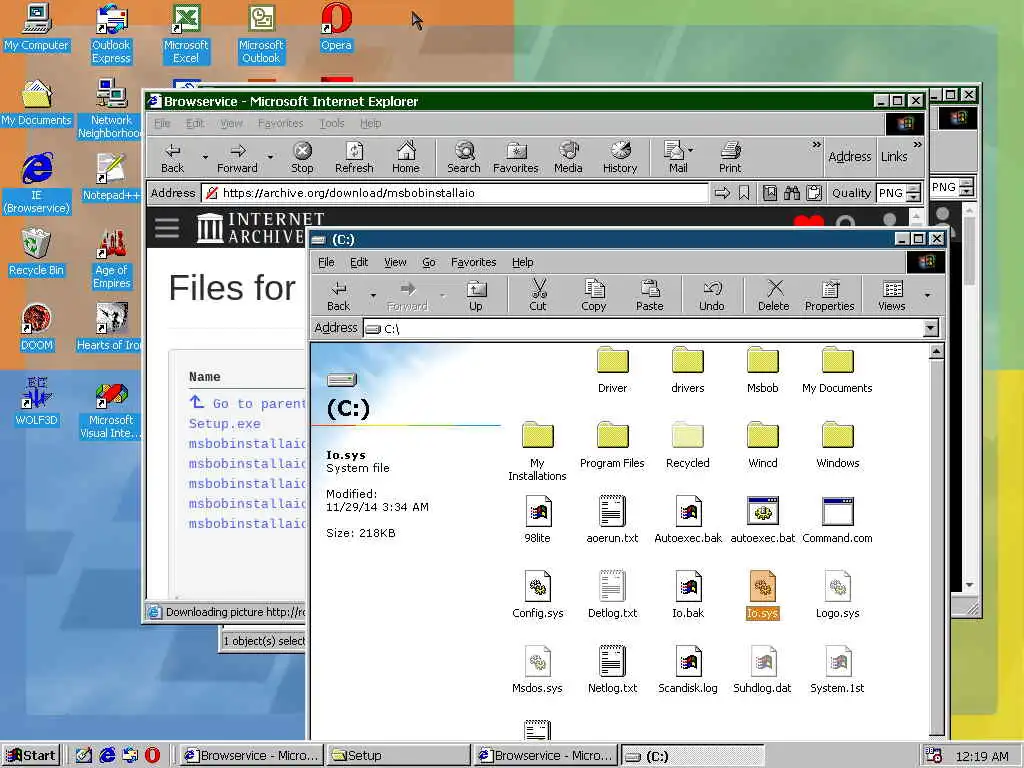Click the Opera quick launch icon in taskbar
Image resolution: width=1024 pixels, height=768 pixels.
tap(152, 755)
